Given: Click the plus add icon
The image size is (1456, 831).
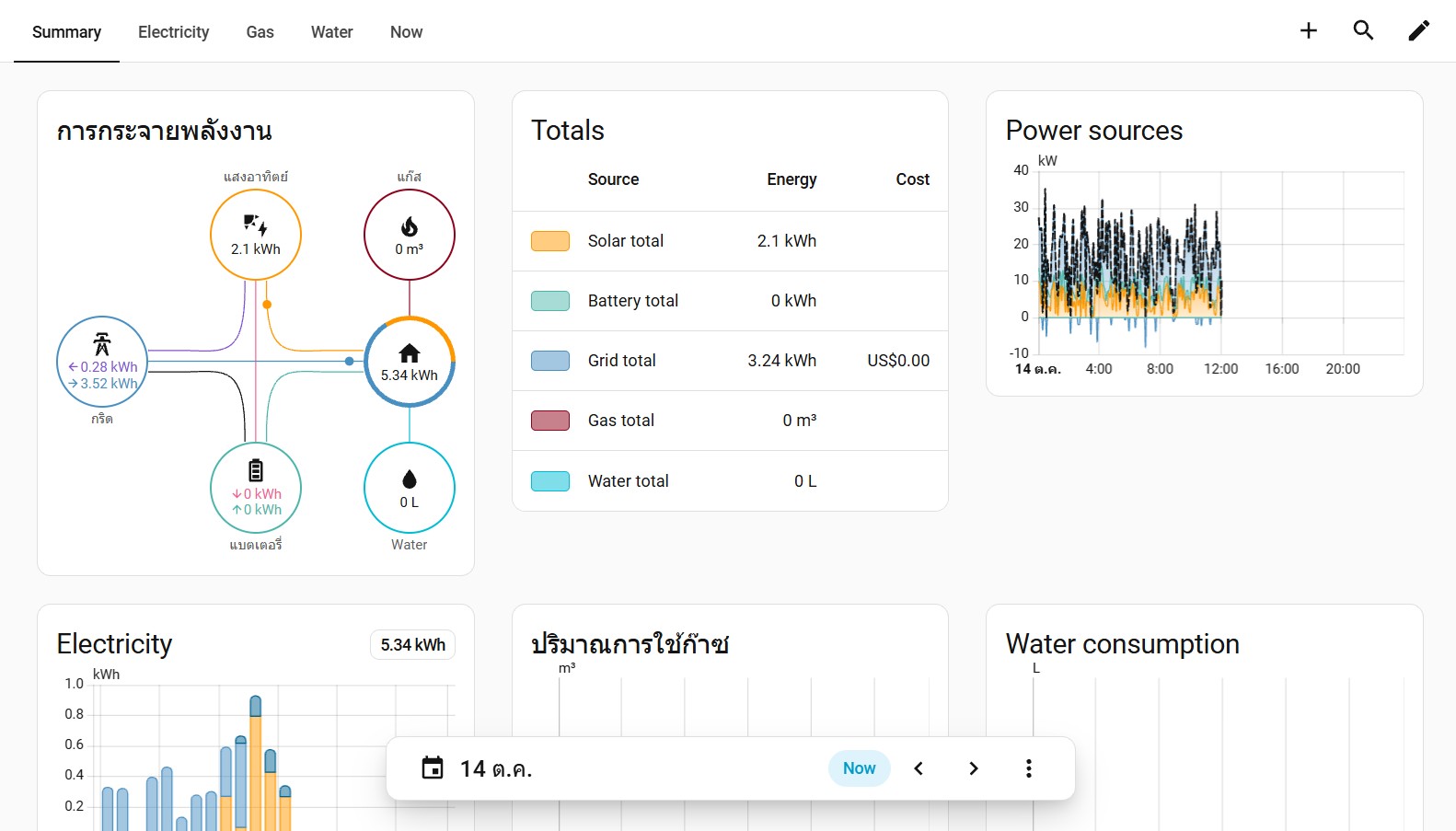Looking at the screenshot, I should point(1308,31).
